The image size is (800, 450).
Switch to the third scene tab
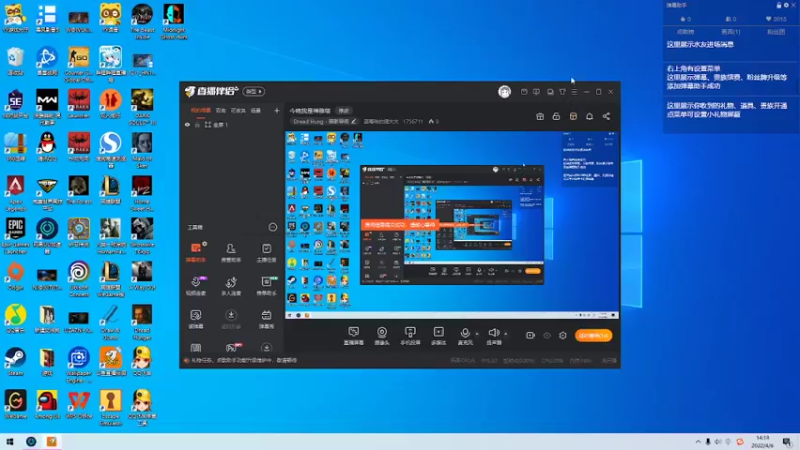coord(238,110)
